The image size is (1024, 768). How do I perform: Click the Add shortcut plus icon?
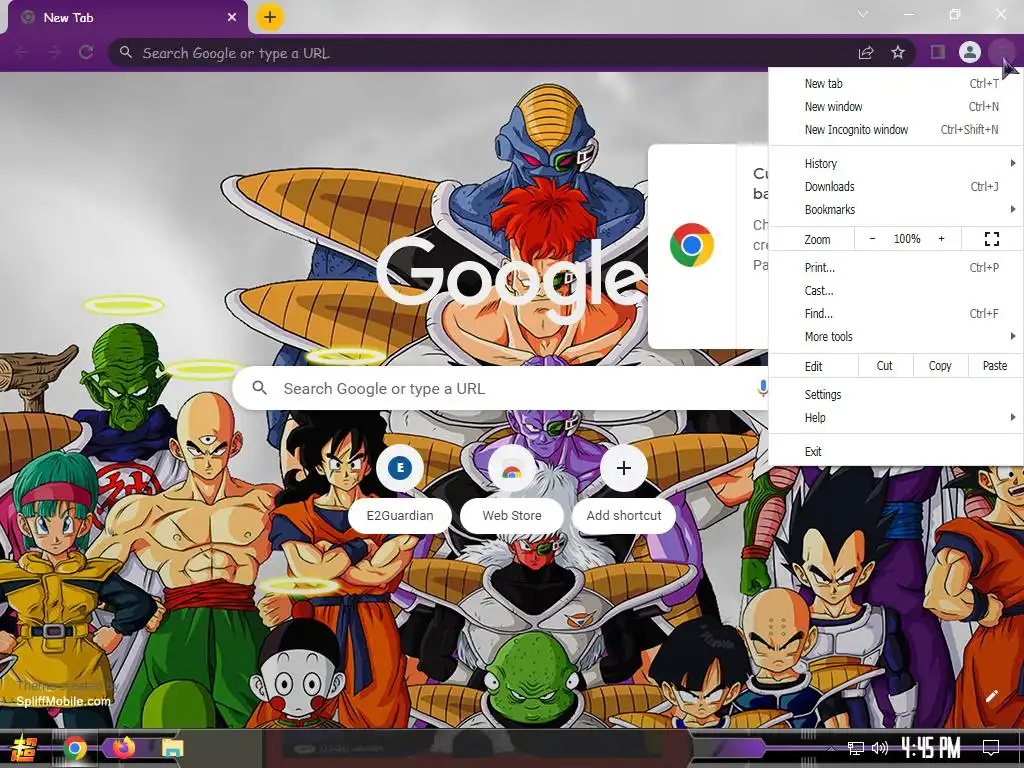(x=624, y=468)
